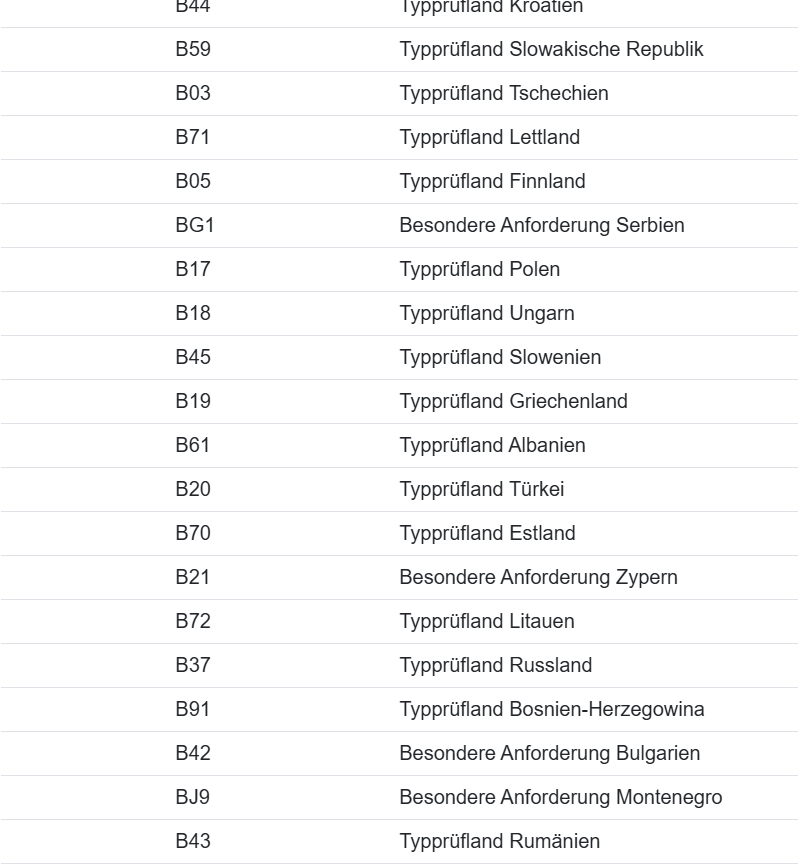
Task: Select the B03 code entry
Action: (193, 93)
